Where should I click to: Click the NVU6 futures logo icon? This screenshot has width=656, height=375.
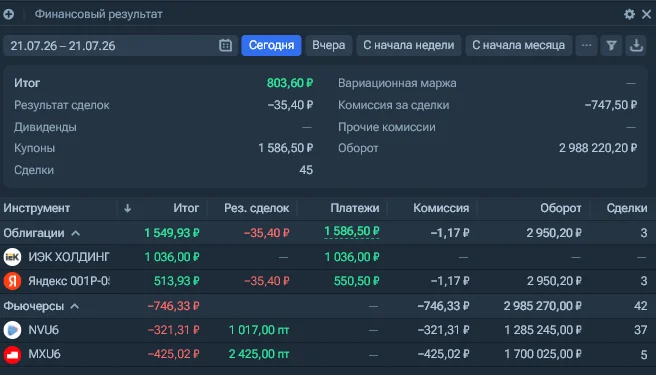point(12,330)
